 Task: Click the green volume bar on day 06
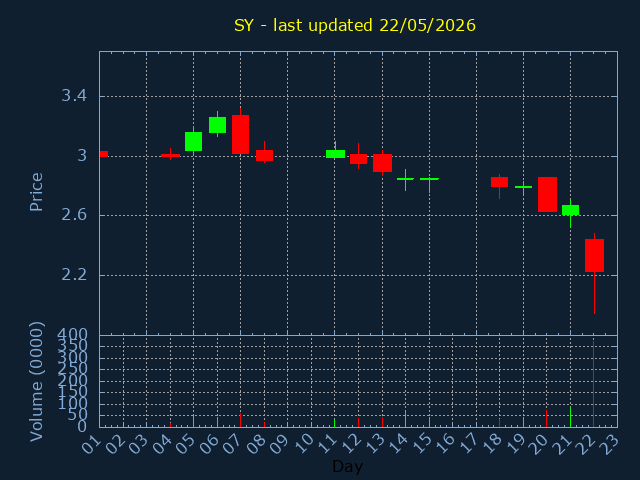tap(217, 422)
